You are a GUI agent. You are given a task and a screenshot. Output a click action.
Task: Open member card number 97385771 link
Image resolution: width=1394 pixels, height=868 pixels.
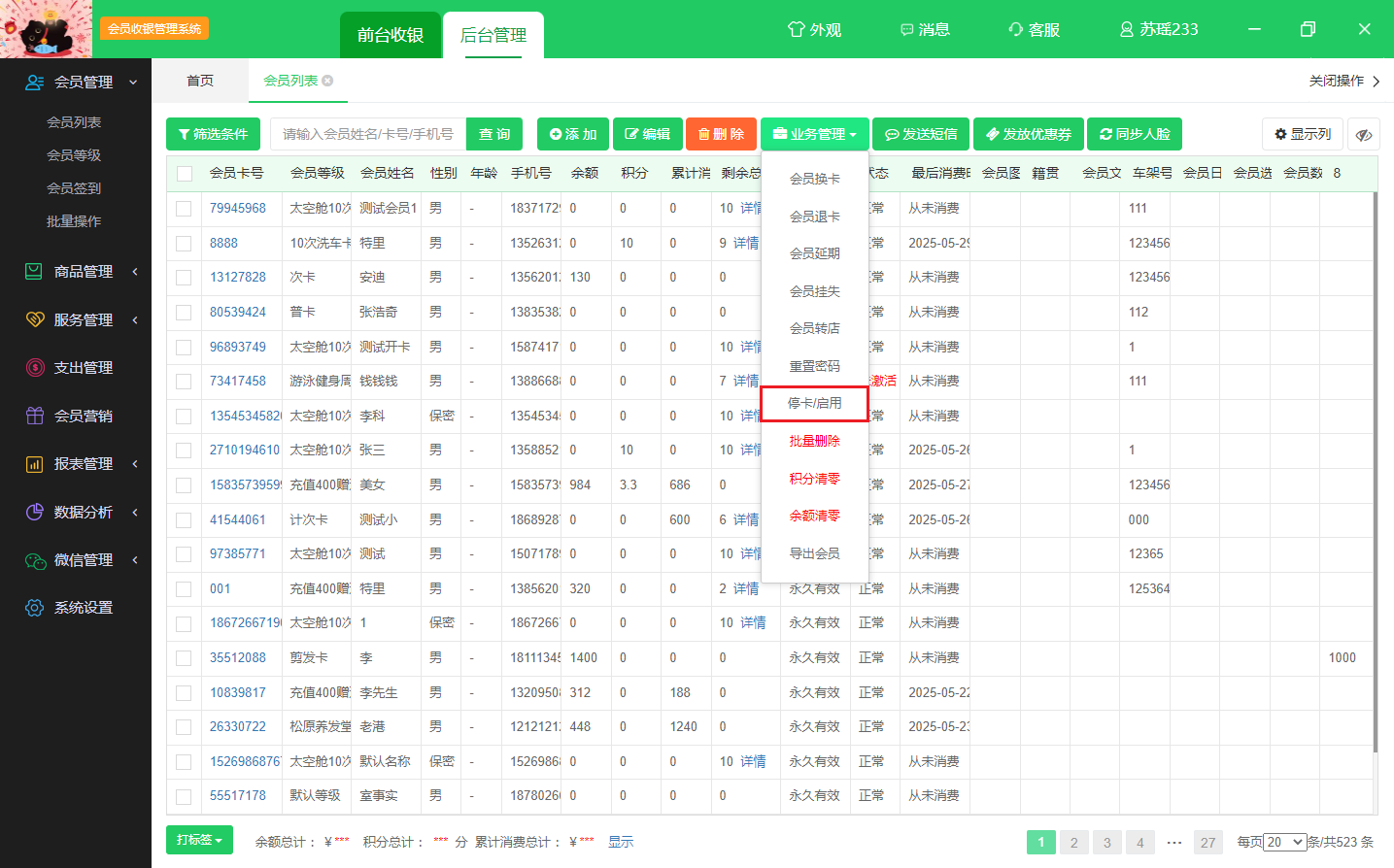(238, 553)
